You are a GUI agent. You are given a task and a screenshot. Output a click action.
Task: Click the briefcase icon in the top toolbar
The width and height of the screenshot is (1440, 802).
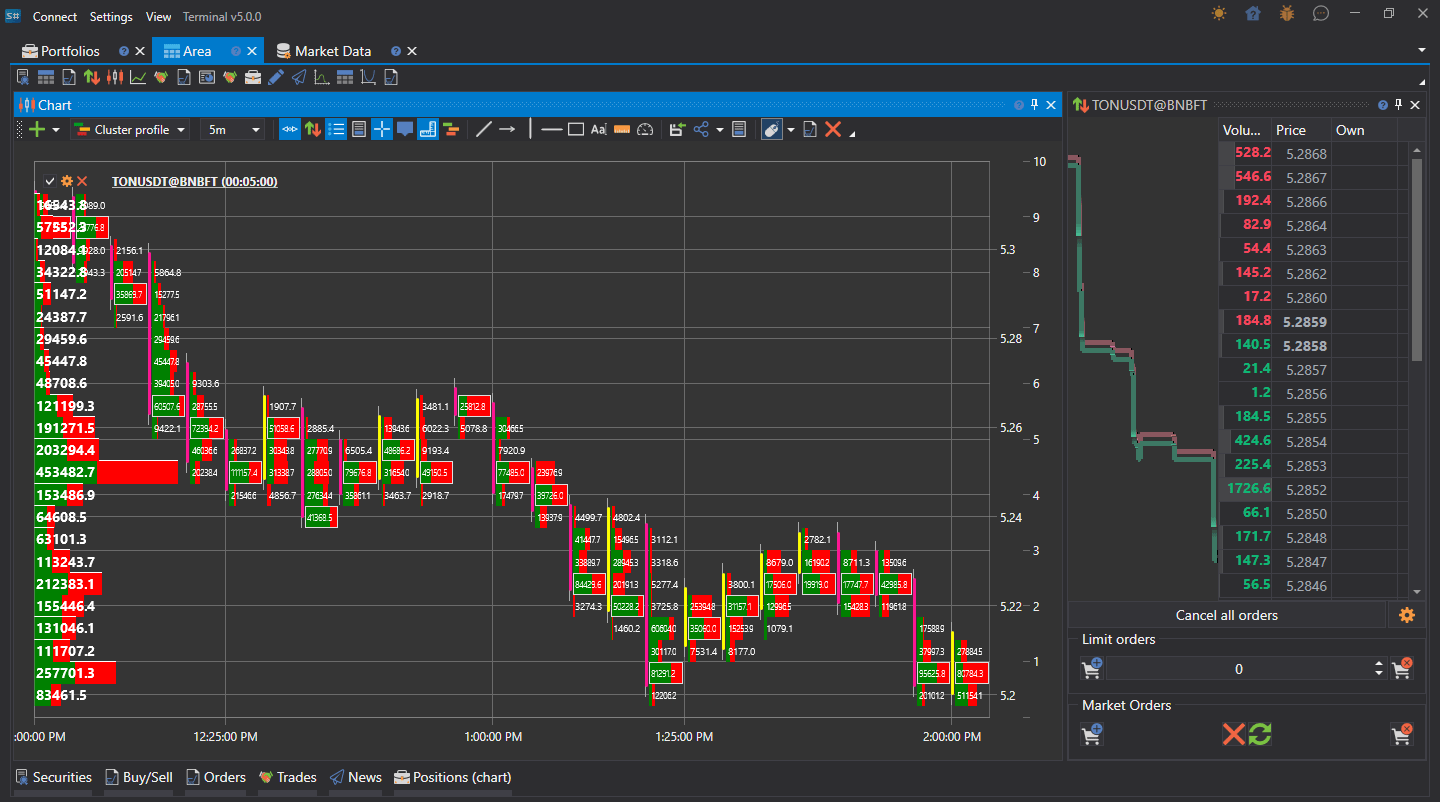tap(252, 76)
